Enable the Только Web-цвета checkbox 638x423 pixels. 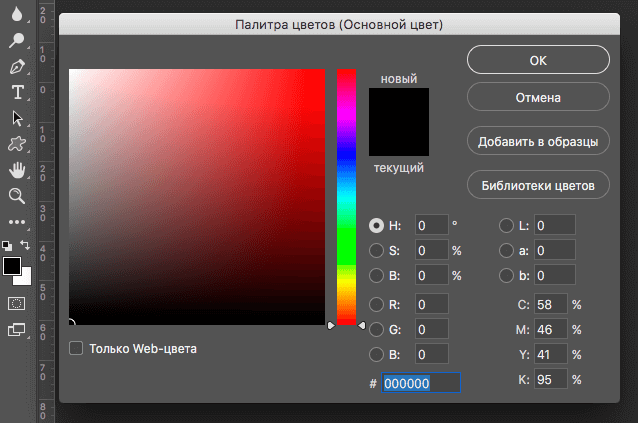point(76,348)
